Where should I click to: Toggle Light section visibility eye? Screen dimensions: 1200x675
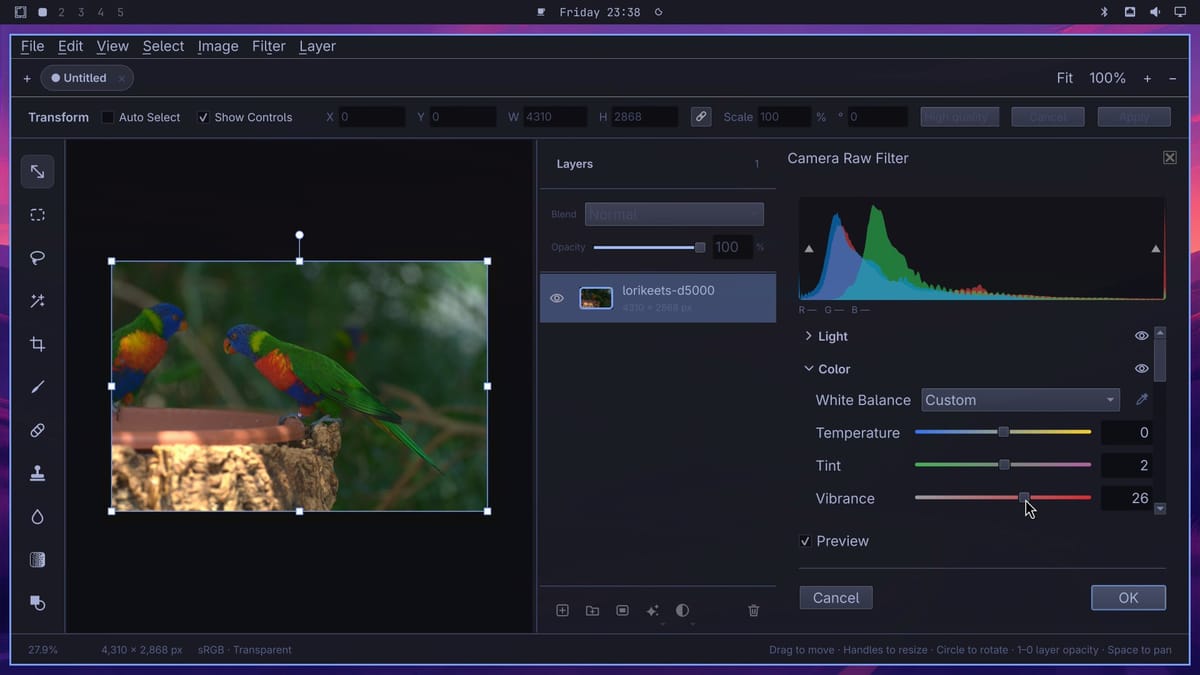(1141, 336)
